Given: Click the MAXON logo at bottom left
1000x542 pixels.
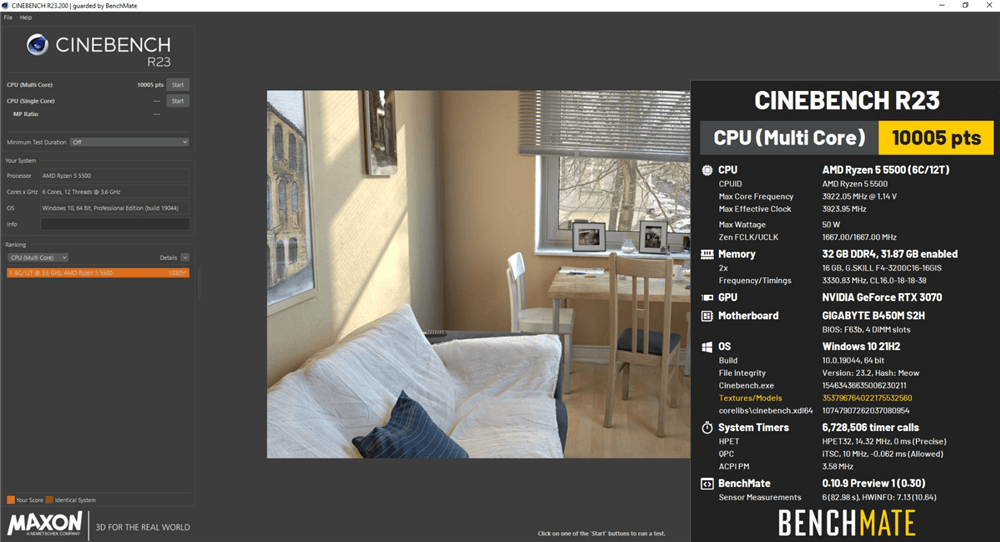Looking at the screenshot, I should (45, 524).
